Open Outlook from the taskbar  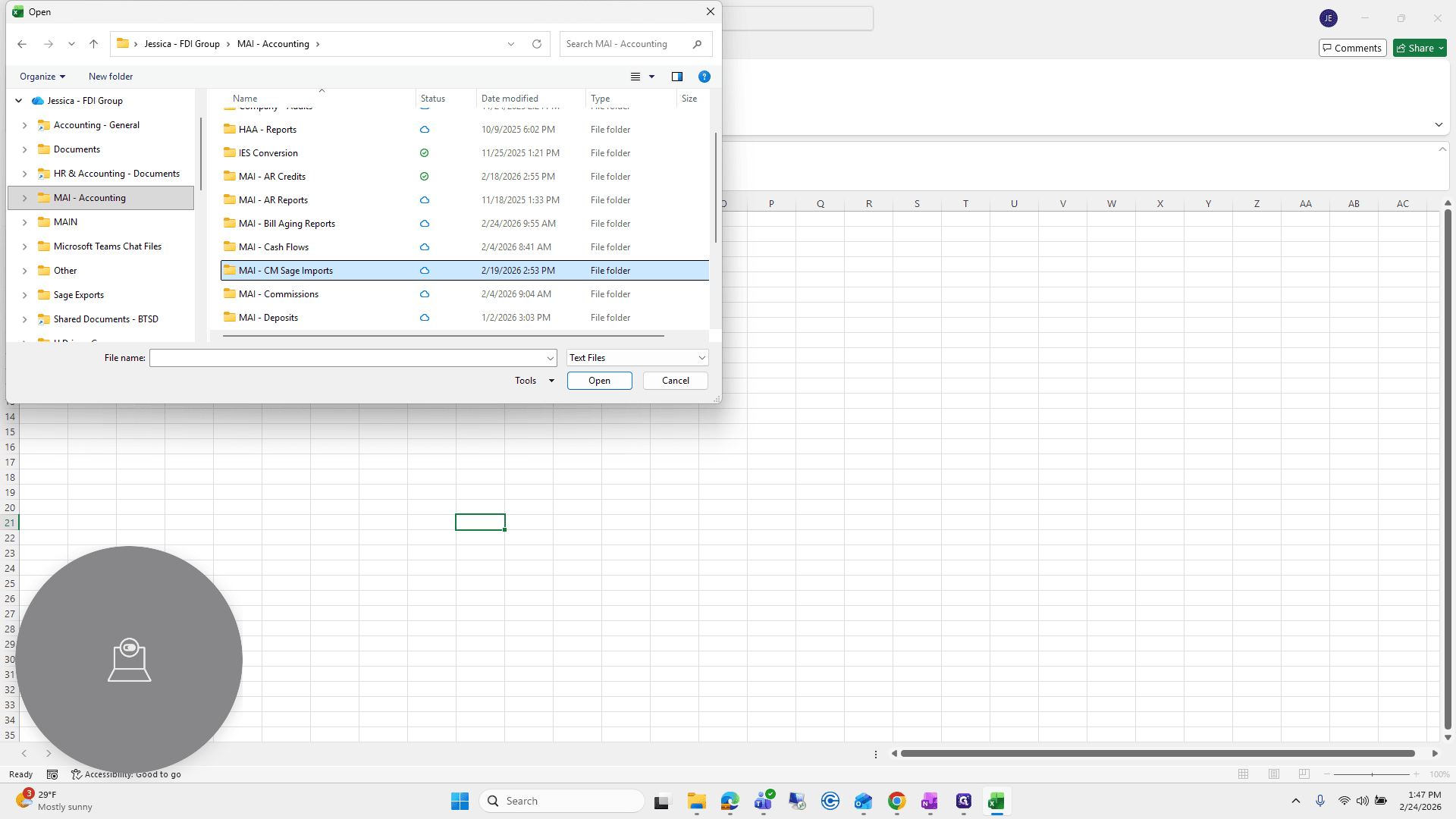864,801
